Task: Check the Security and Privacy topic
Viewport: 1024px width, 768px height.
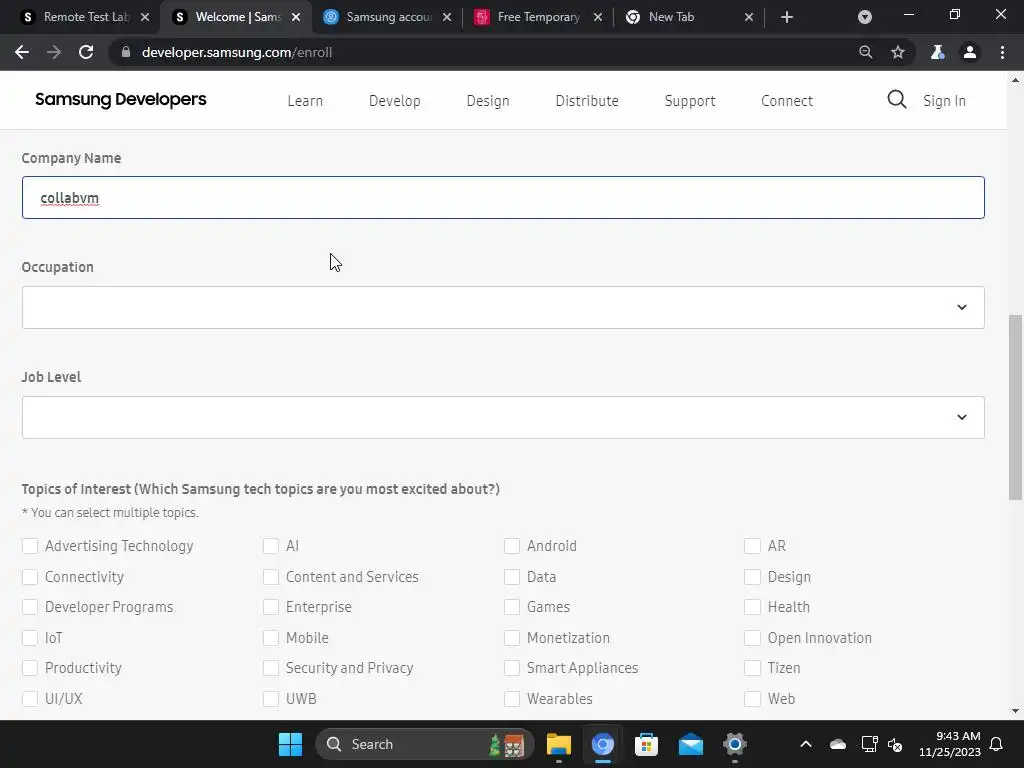Action: pos(271,667)
